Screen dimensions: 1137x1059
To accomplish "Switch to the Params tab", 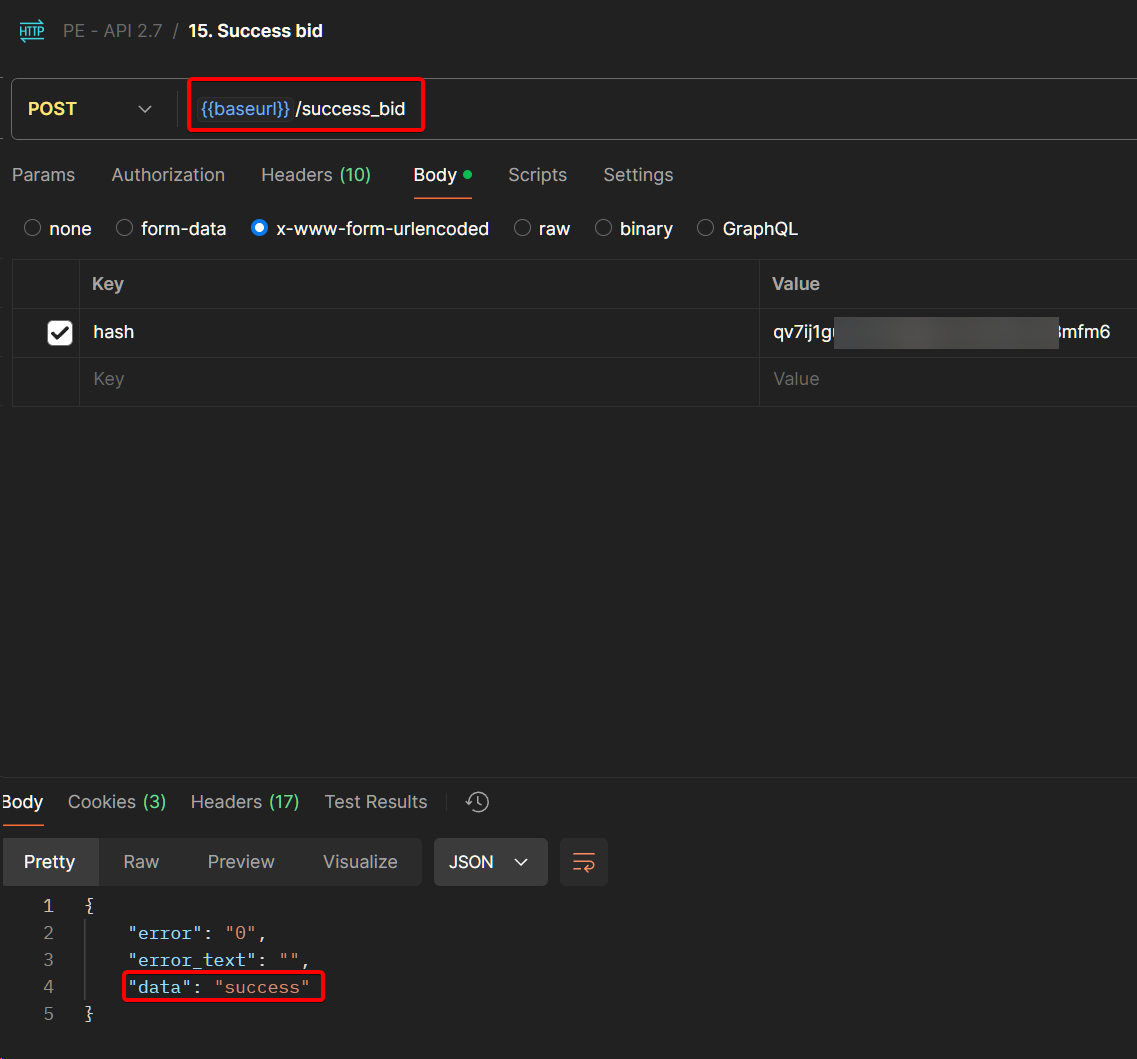I will [43, 175].
